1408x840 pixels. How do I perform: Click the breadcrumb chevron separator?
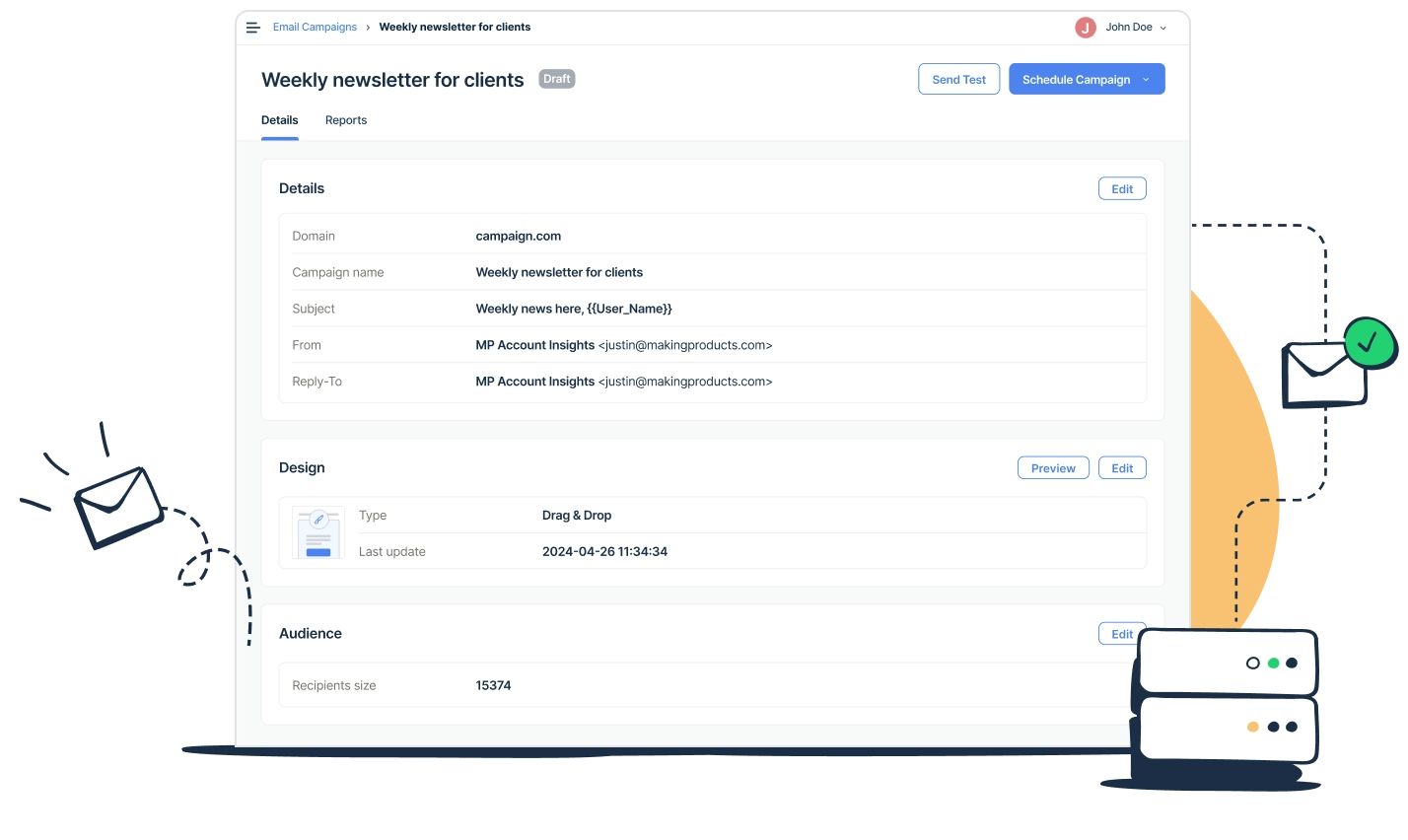[368, 28]
